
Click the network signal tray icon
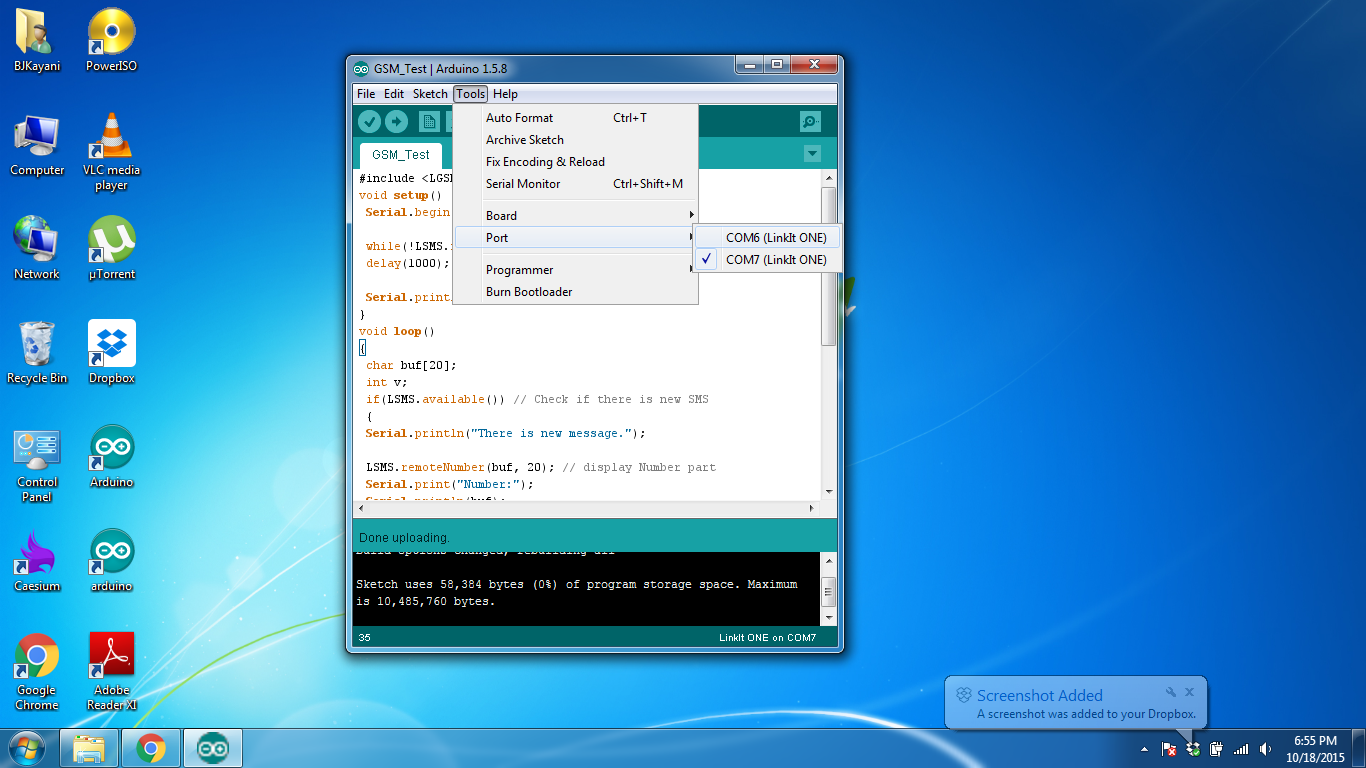pos(1241,749)
